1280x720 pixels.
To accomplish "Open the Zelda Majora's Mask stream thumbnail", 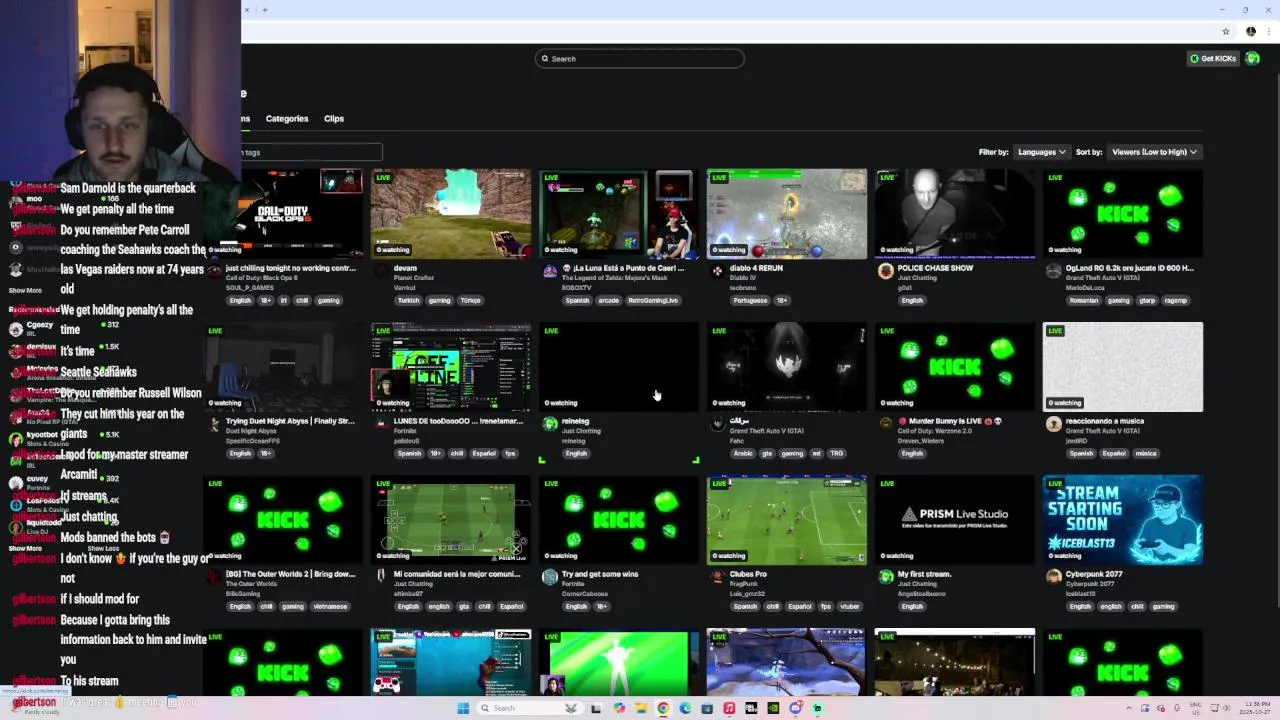I will [619, 214].
